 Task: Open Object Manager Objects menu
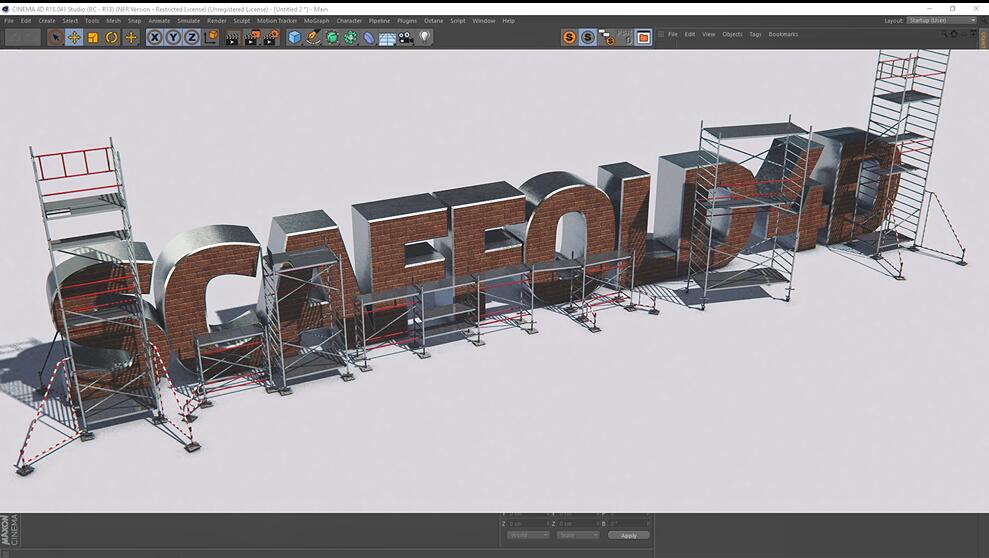tap(732, 34)
